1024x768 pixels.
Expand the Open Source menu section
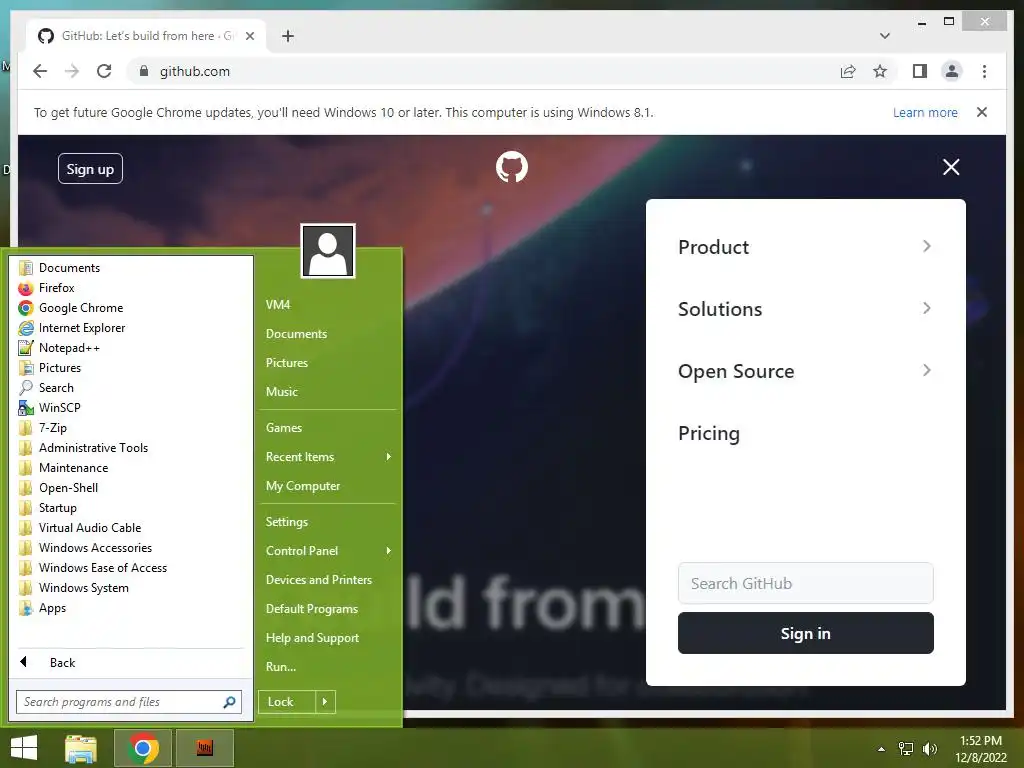tap(805, 371)
